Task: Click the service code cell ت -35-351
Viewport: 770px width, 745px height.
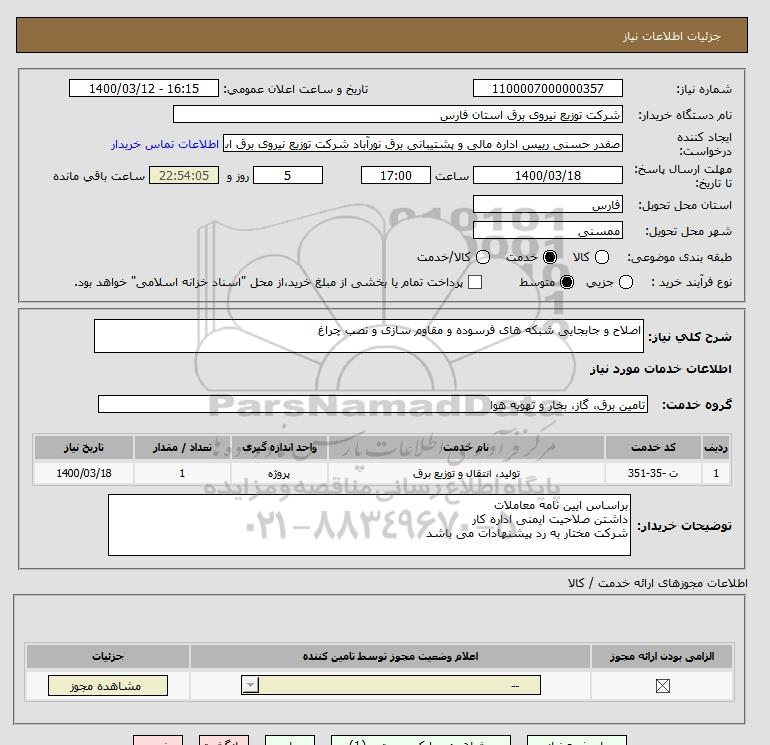Action: (x=653, y=473)
